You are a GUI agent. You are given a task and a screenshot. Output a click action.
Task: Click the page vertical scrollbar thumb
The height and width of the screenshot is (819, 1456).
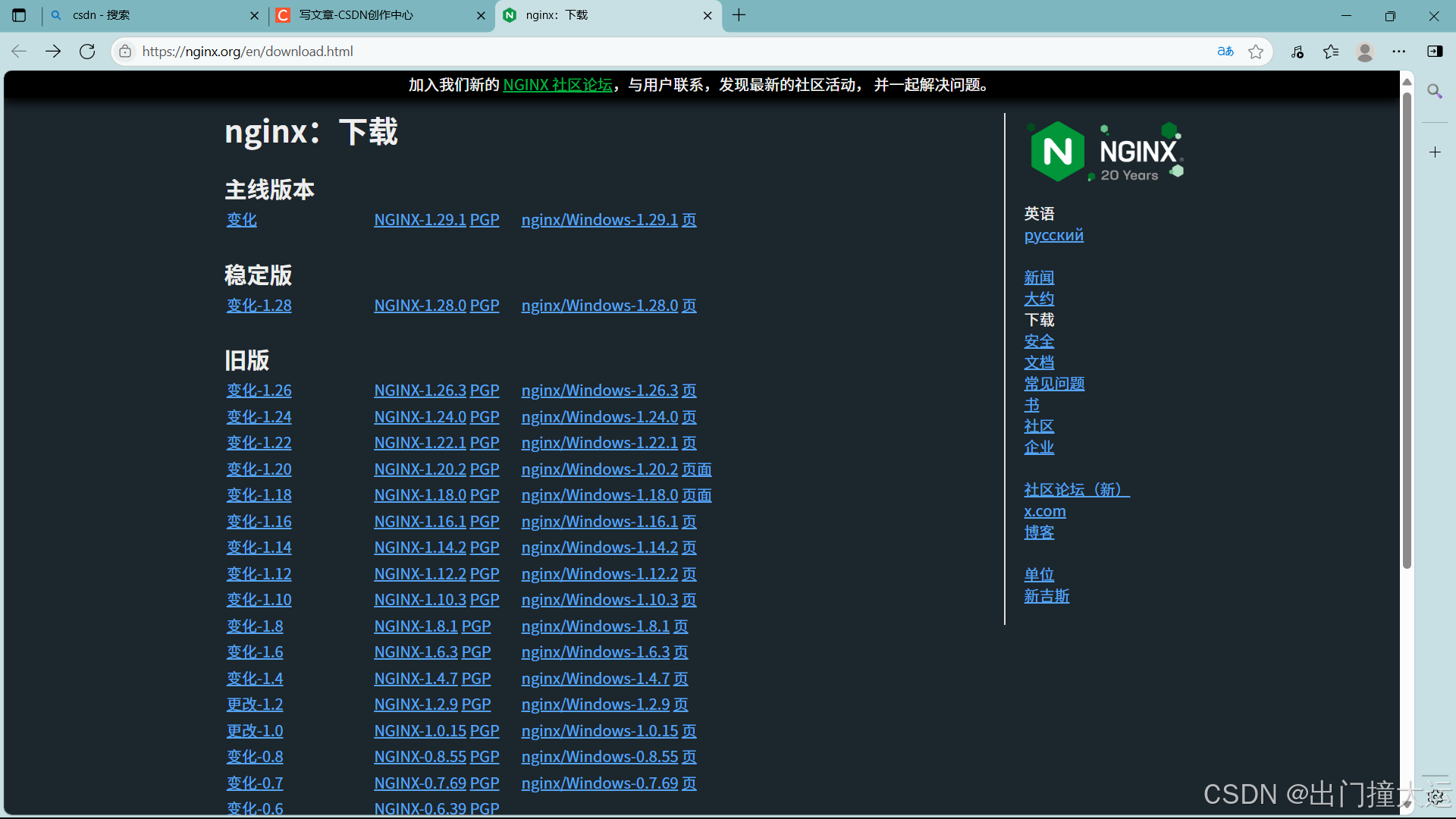[x=1407, y=330]
